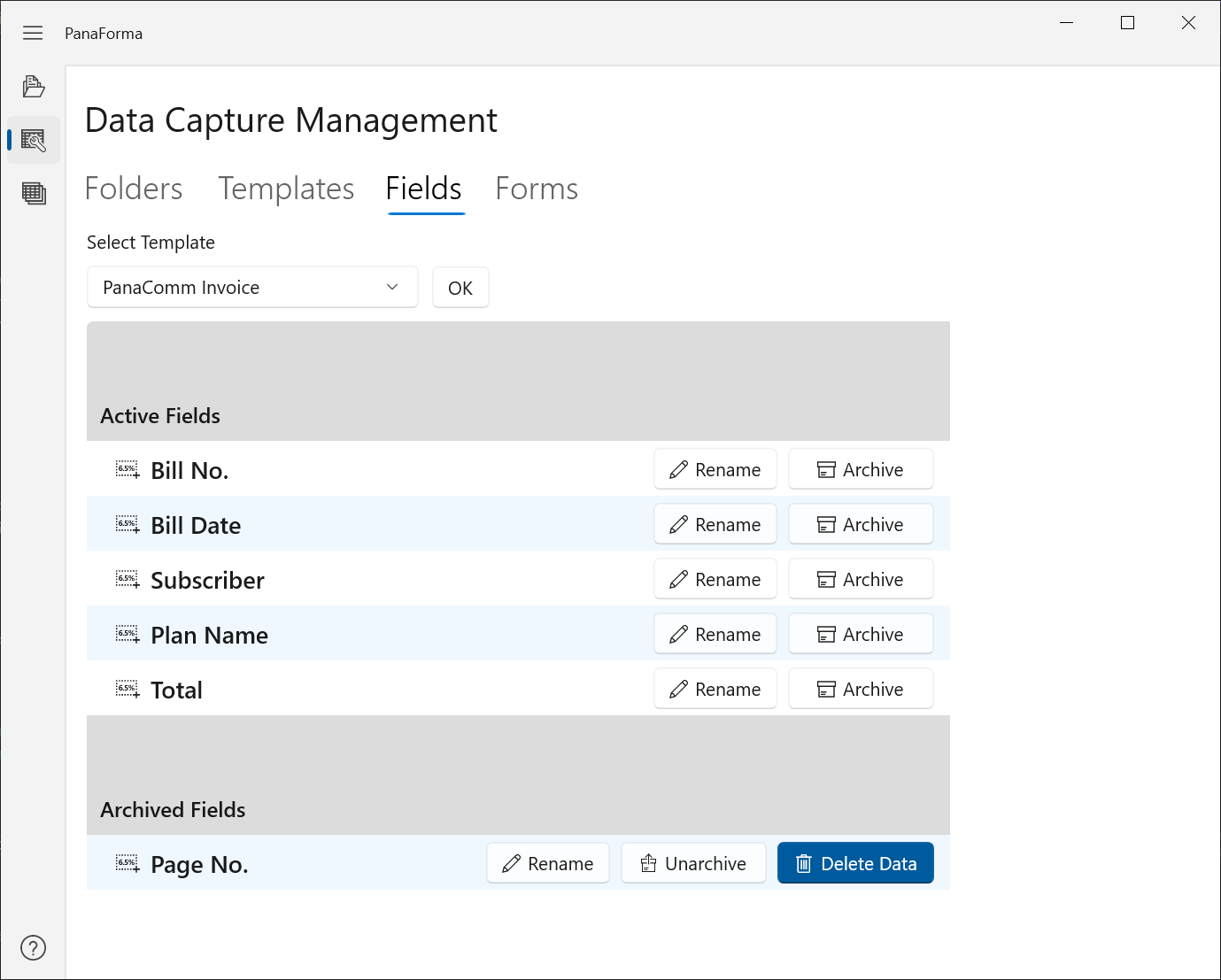Archive the Plan Name field
Screen dimensions: 1221x980
point(860,635)
